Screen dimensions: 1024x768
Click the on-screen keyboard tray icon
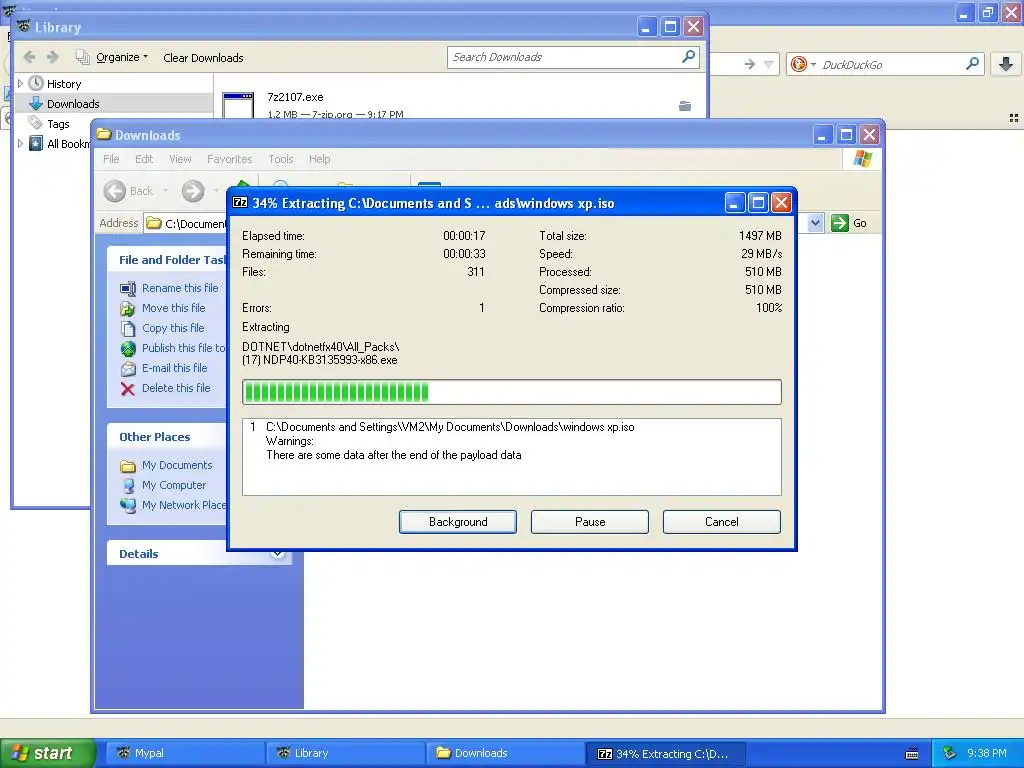tap(912, 754)
